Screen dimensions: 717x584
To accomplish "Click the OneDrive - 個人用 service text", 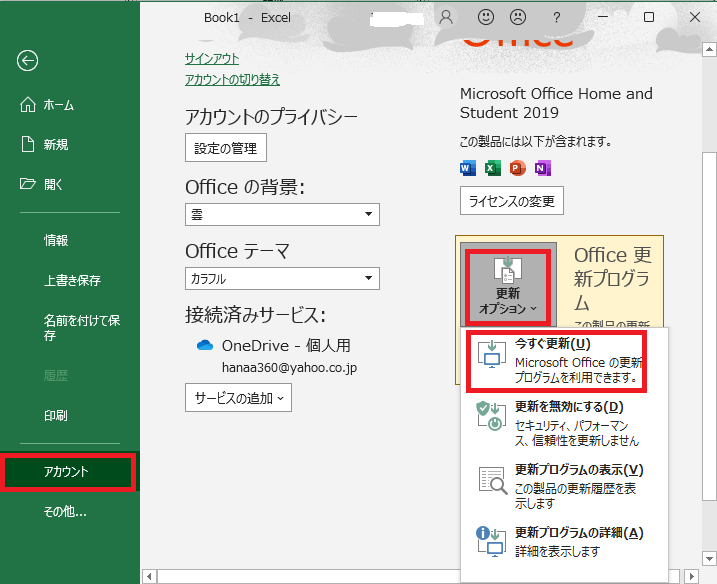I will pyautogui.click(x=286, y=345).
